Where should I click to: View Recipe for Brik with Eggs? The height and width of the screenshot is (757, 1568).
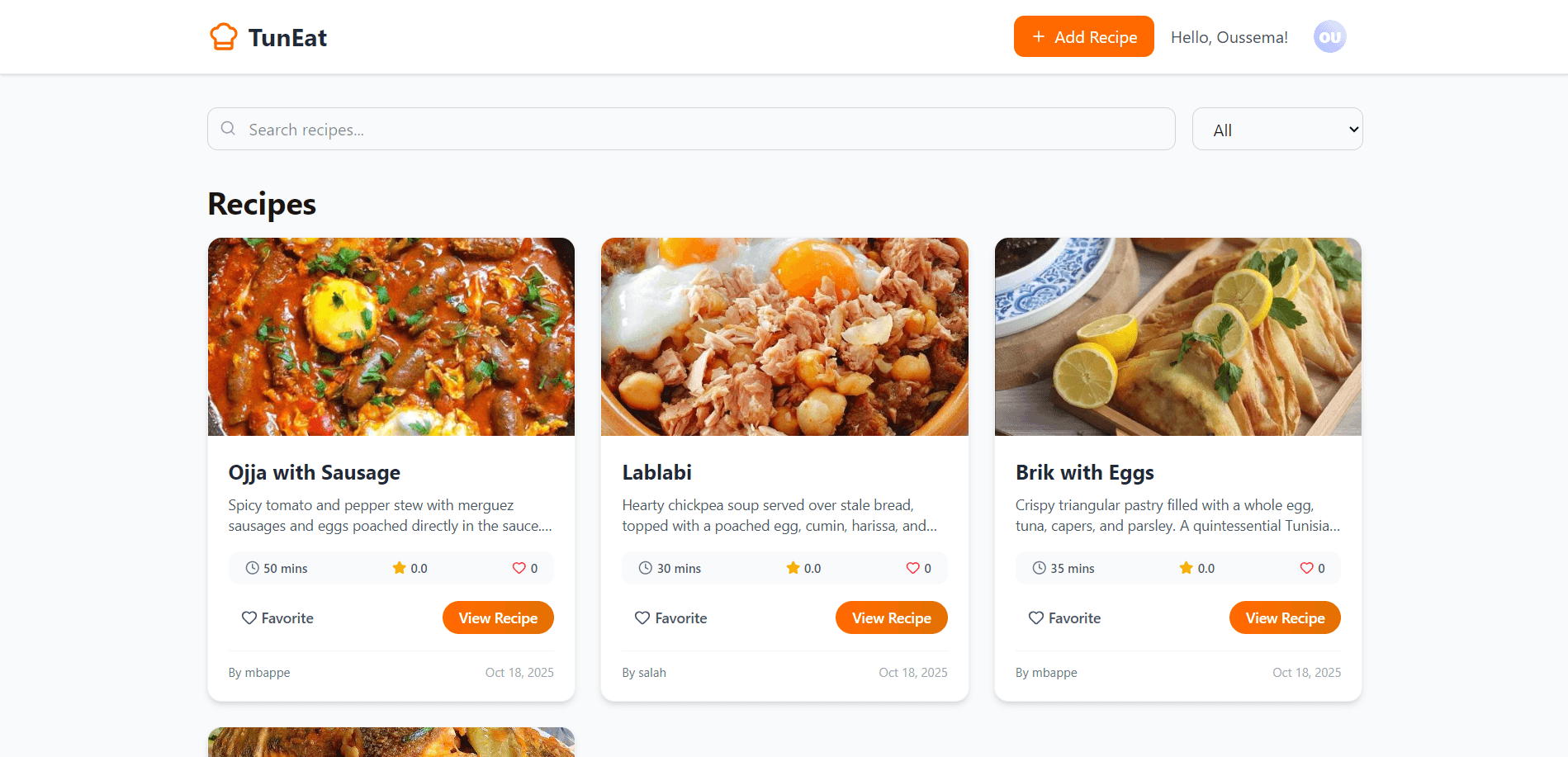click(x=1285, y=618)
